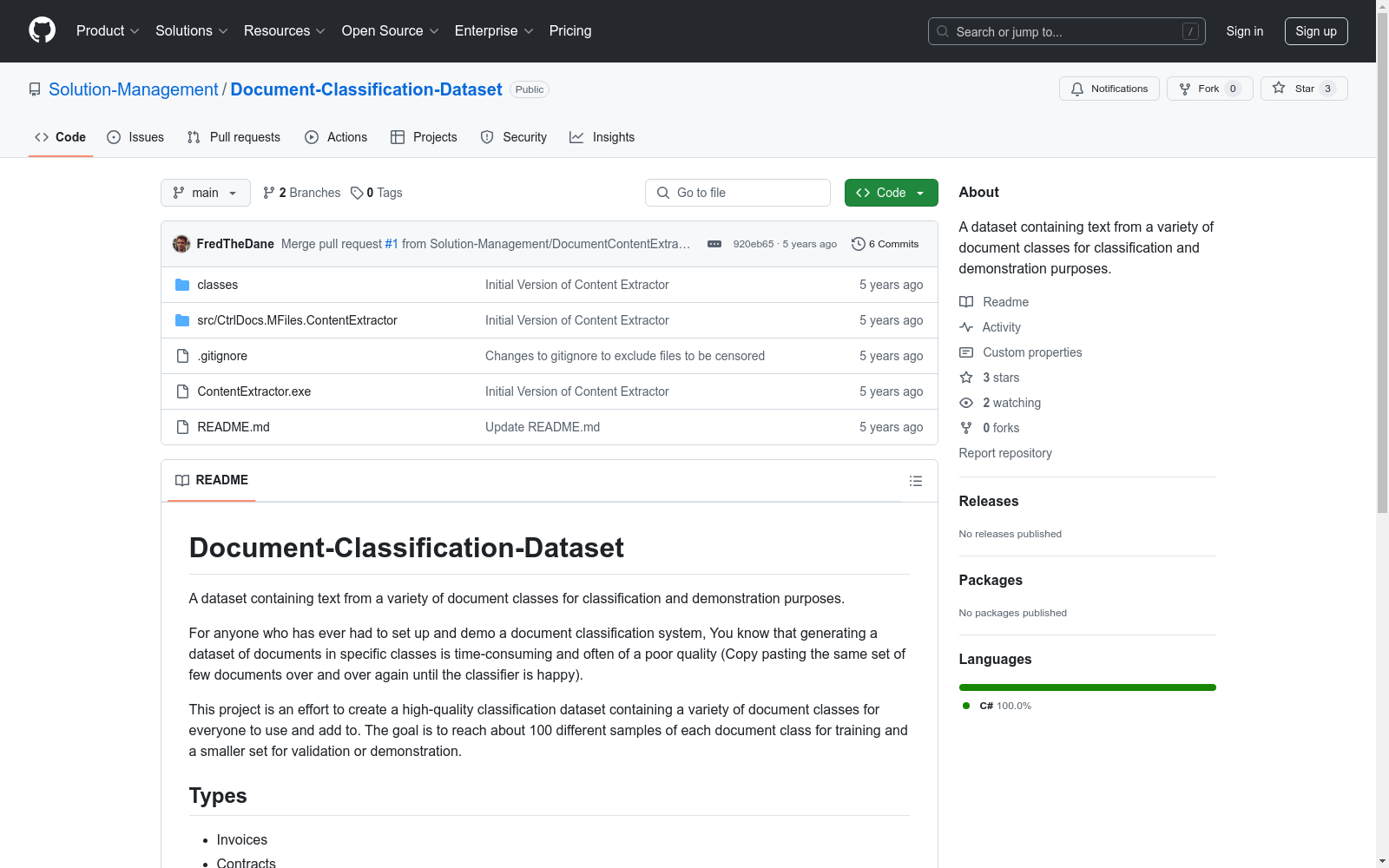Open the Update README.md commit message
Viewport: 1389px width, 868px height.
(543, 427)
